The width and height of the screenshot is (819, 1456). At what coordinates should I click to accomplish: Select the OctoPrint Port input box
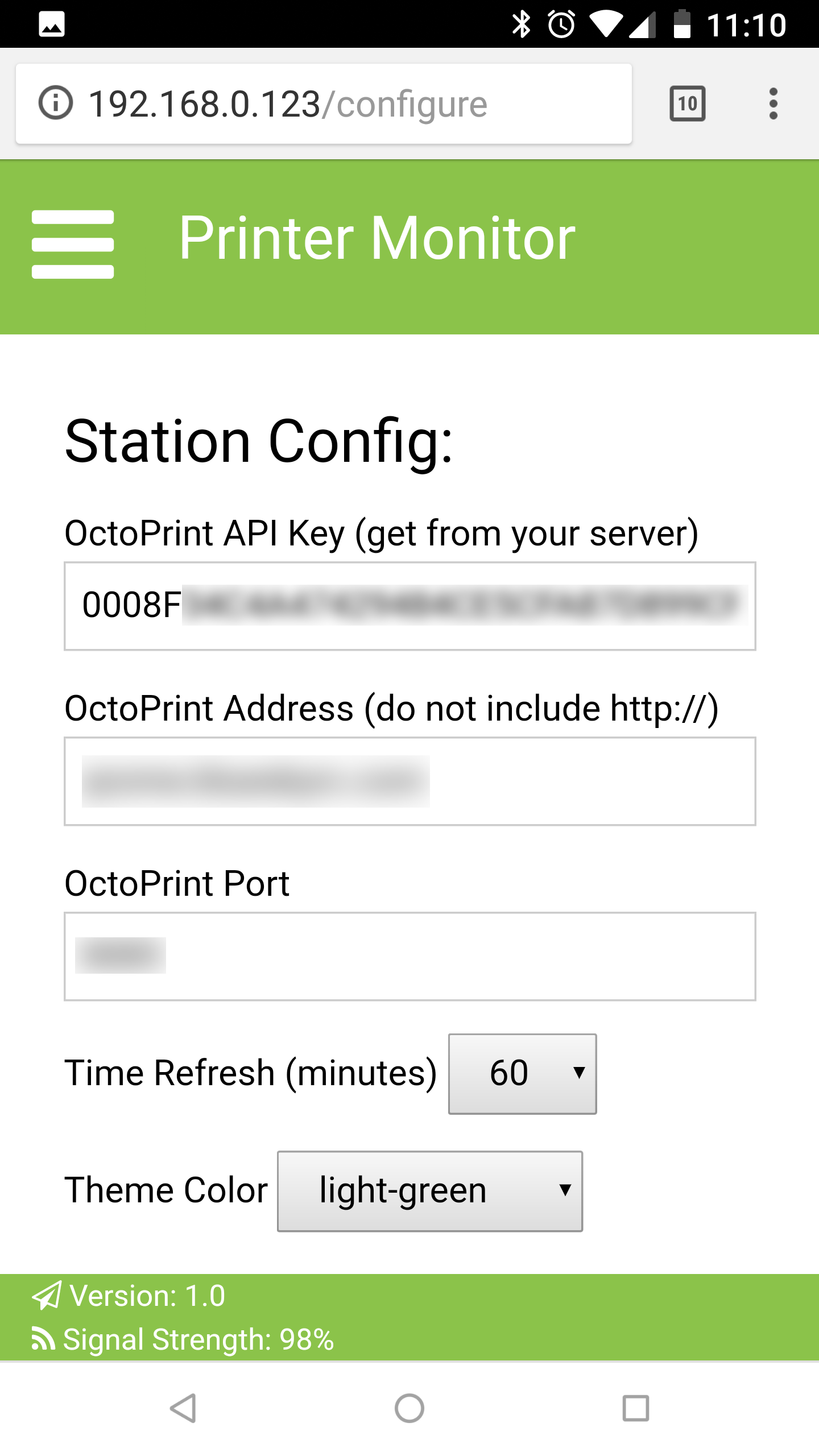[409, 957]
